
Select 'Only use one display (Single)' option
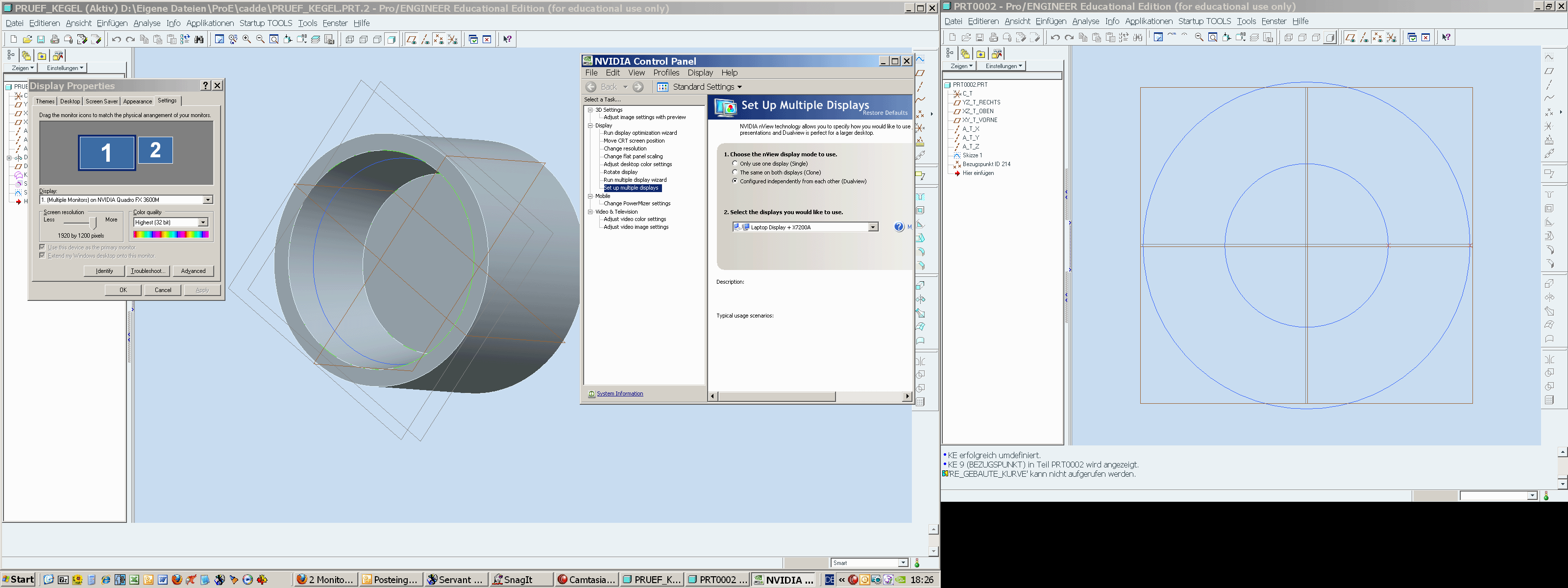[735, 164]
